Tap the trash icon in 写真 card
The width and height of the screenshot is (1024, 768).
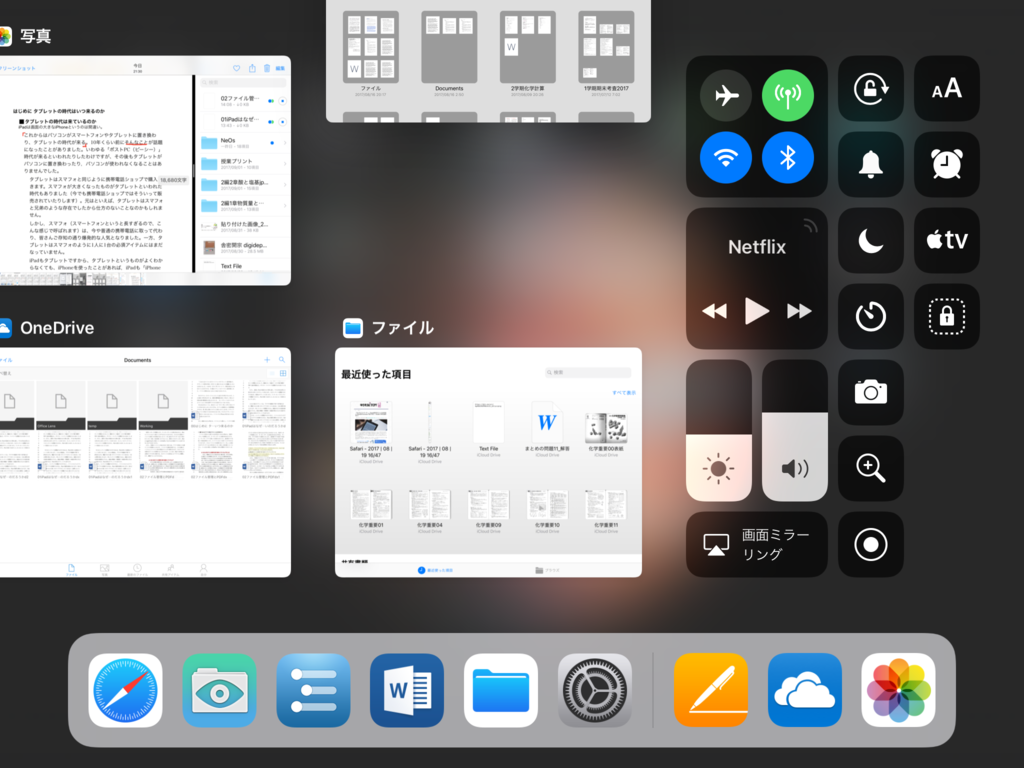tap(266, 68)
